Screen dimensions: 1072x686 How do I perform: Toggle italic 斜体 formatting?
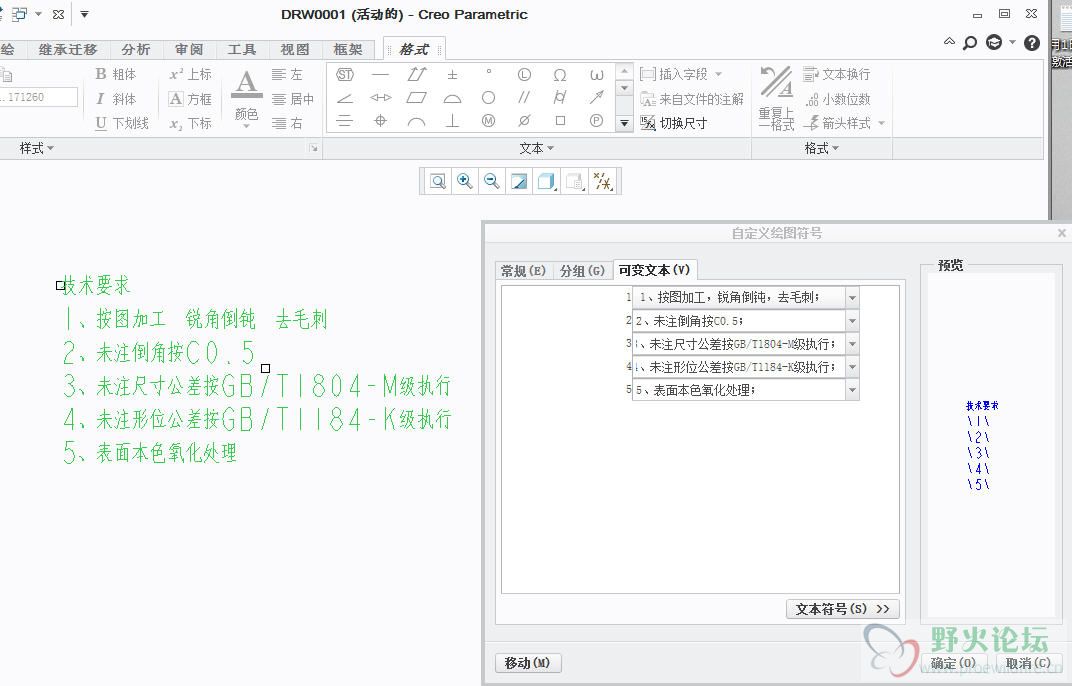pos(116,99)
